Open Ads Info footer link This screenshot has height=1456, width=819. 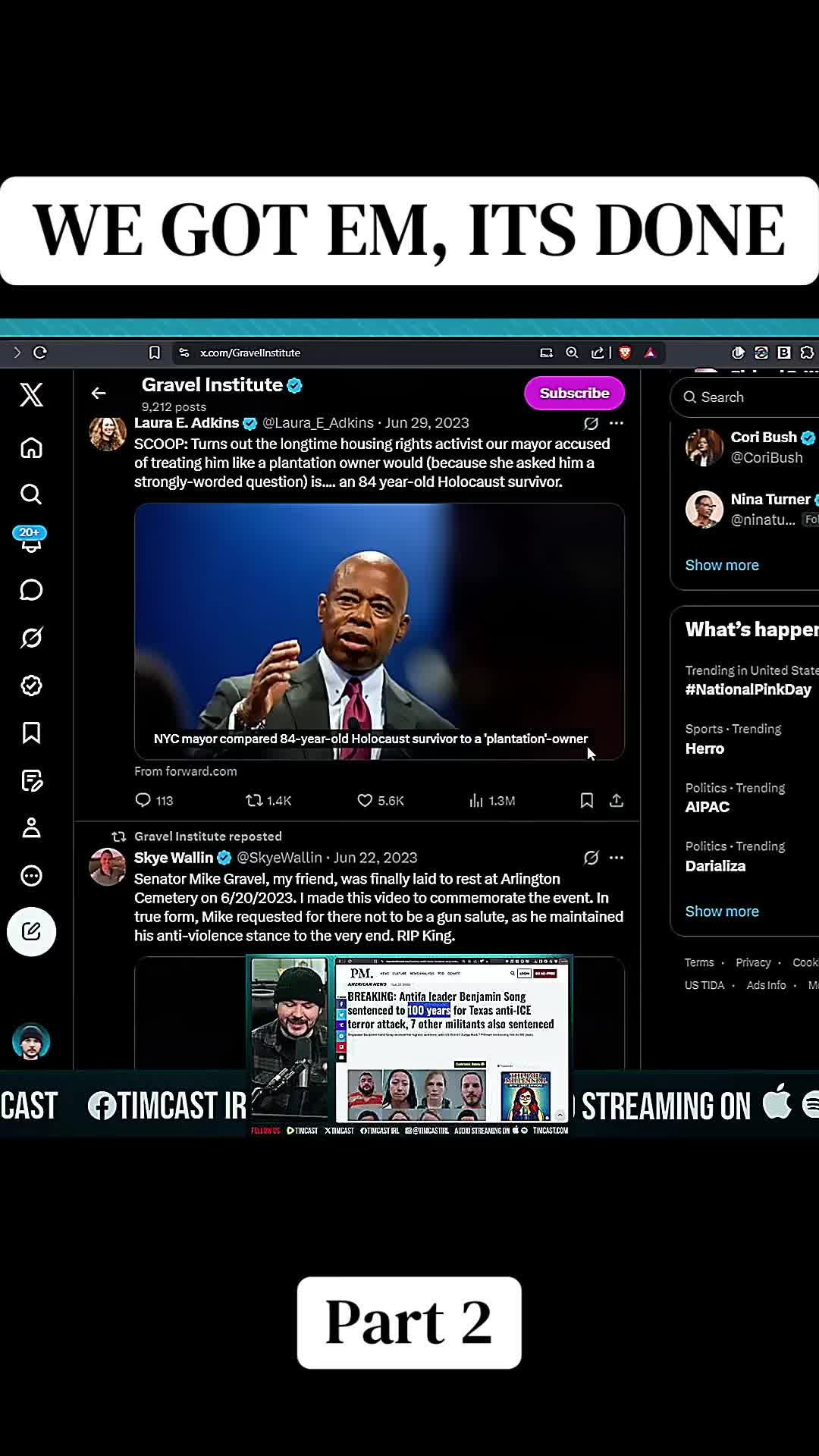[x=766, y=985]
